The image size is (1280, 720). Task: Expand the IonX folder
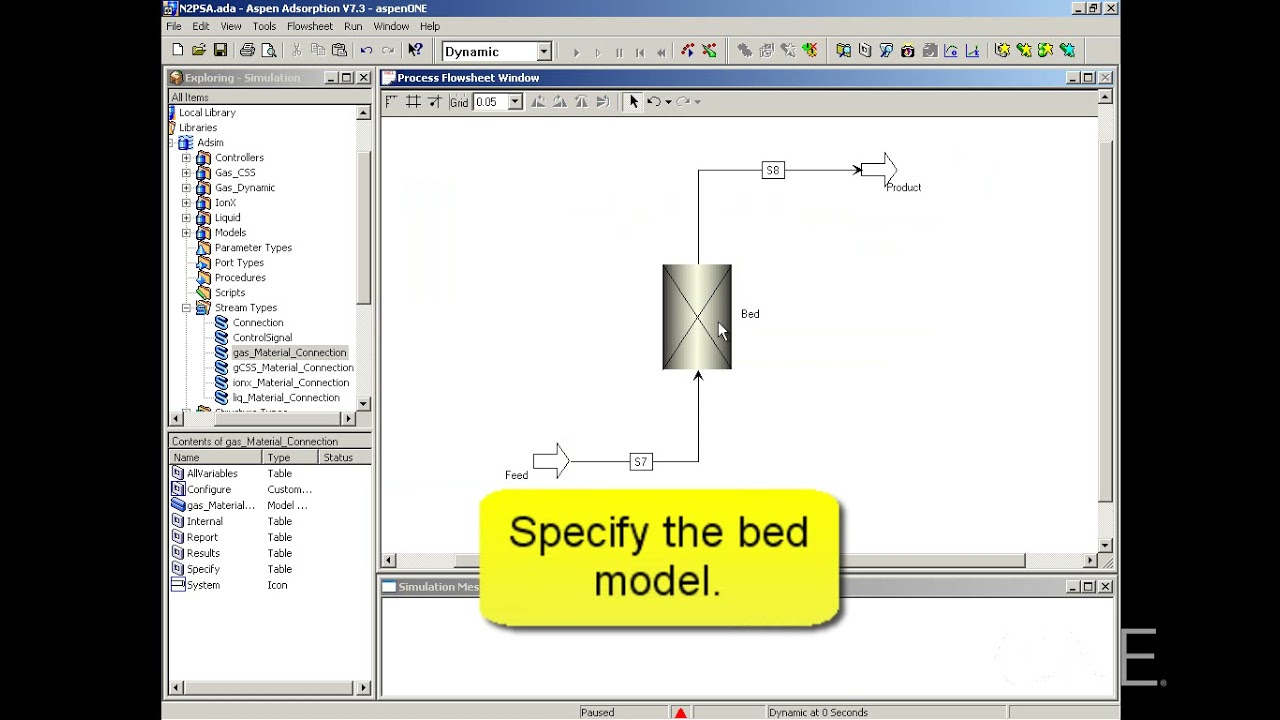(186, 203)
